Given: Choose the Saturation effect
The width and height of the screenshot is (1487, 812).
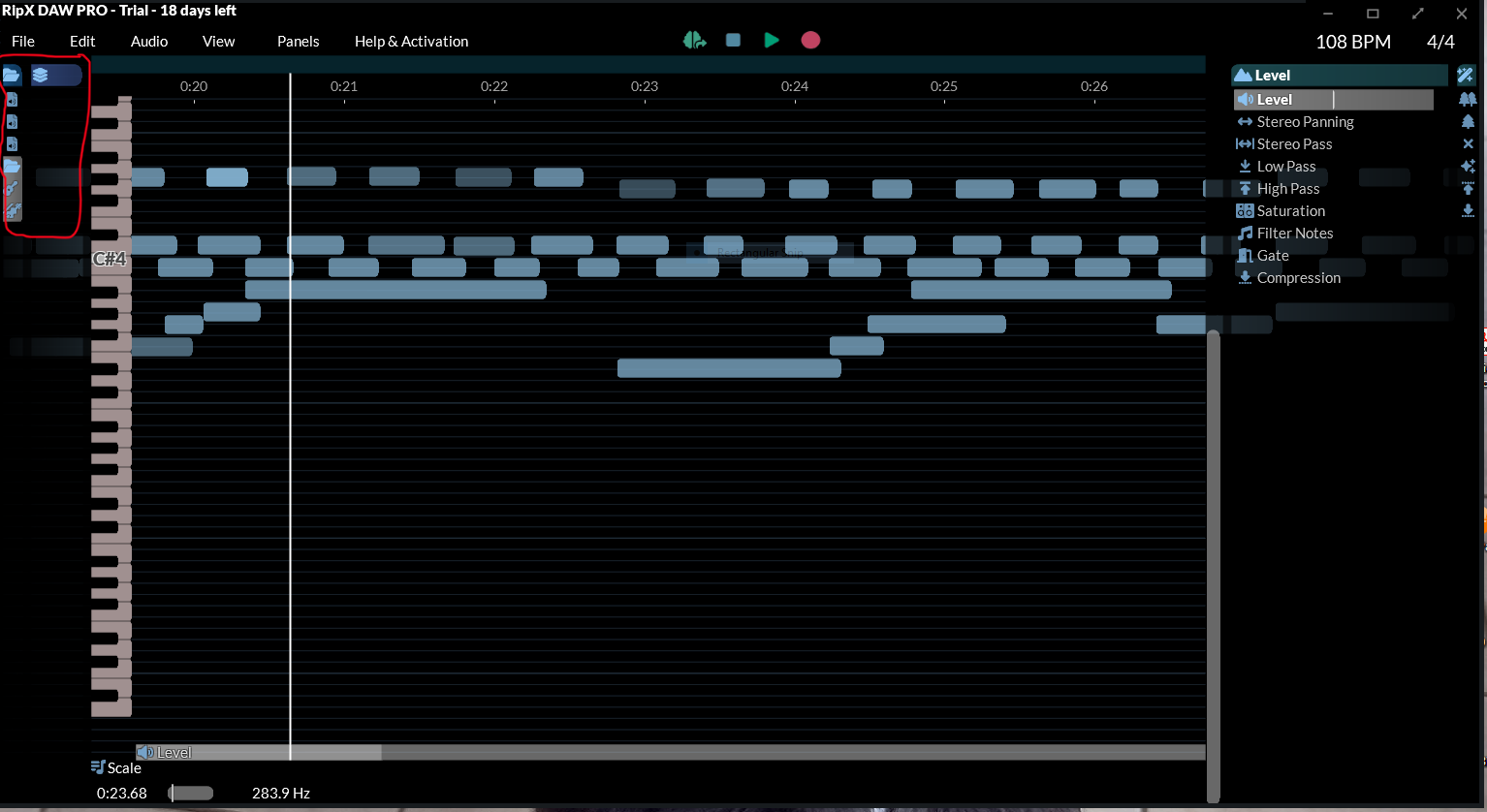Looking at the screenshot, I should (1281, 211).
